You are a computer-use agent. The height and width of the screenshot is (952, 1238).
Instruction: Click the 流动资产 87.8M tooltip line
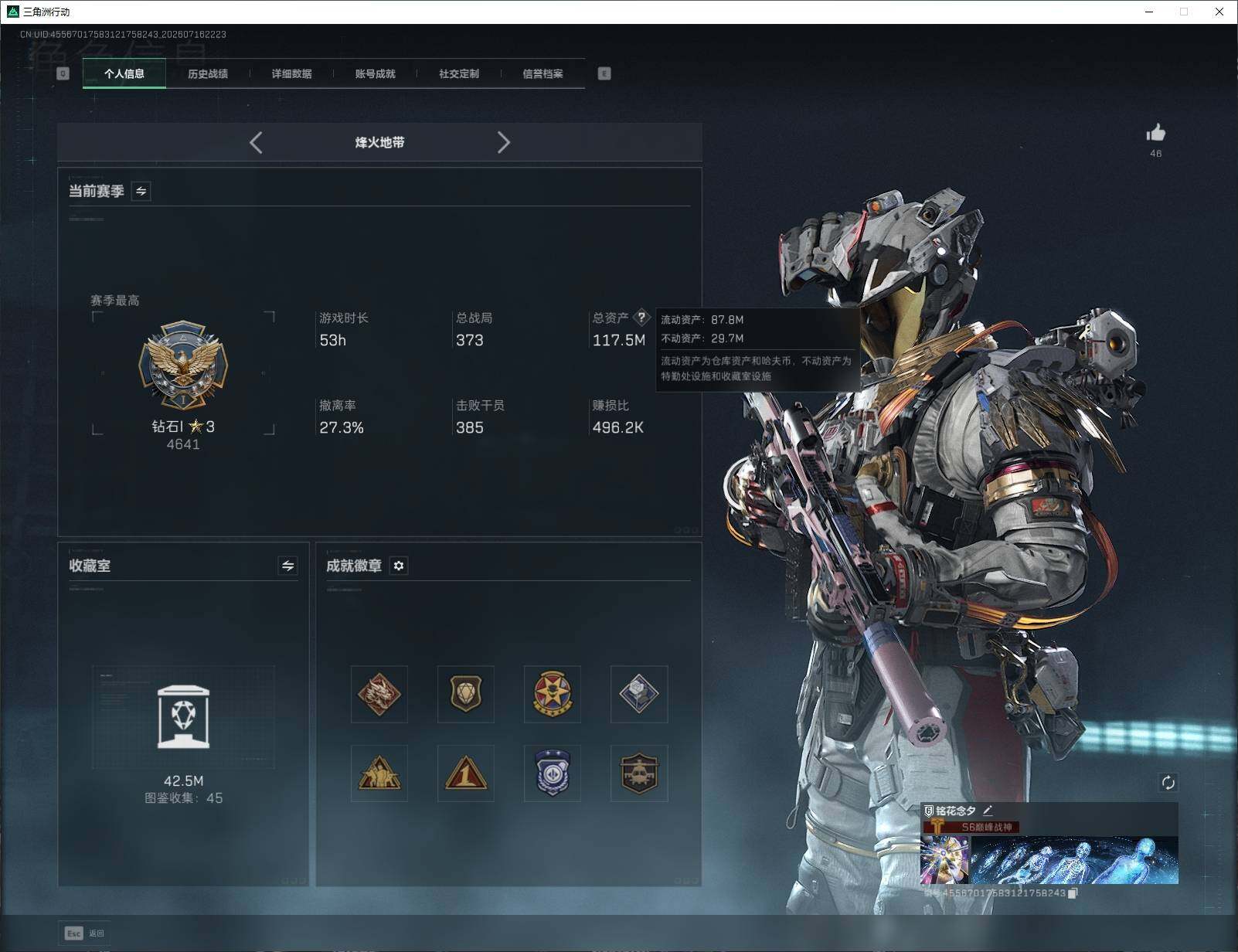(x=702, y=320)
